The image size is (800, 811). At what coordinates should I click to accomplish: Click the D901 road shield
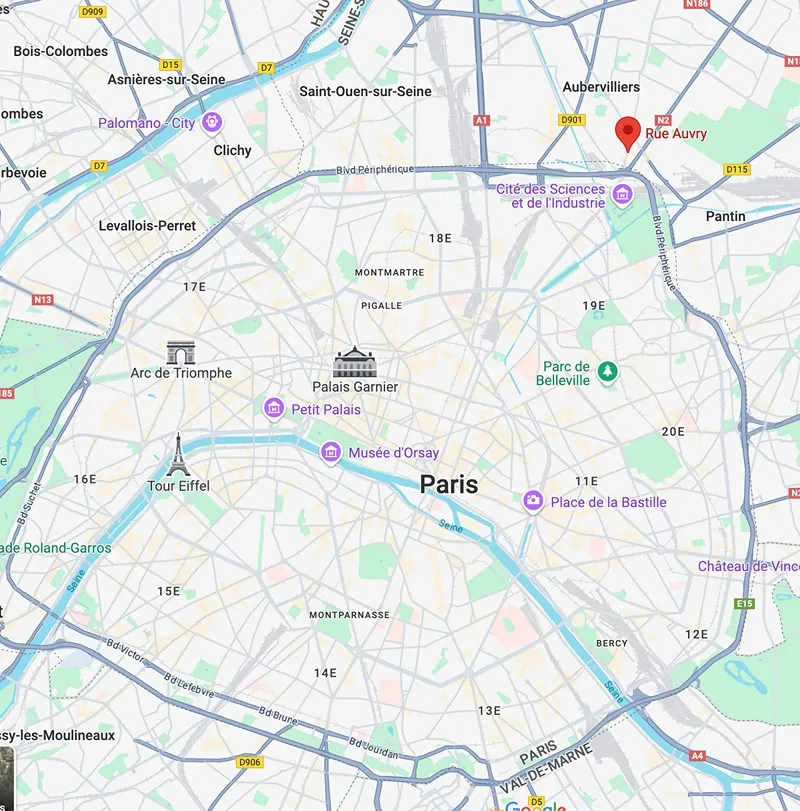click(572, 120)
